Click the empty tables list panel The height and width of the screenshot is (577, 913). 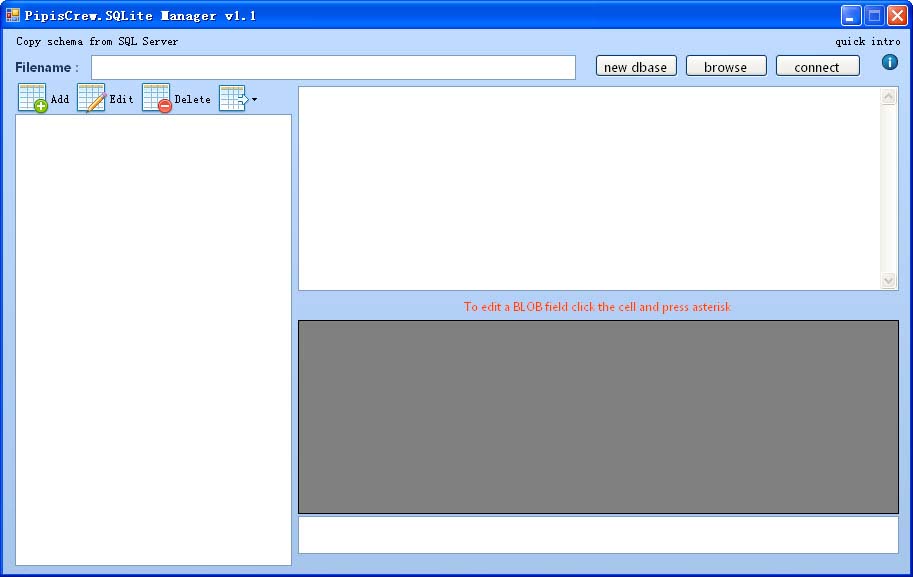(x=153, y=339)
